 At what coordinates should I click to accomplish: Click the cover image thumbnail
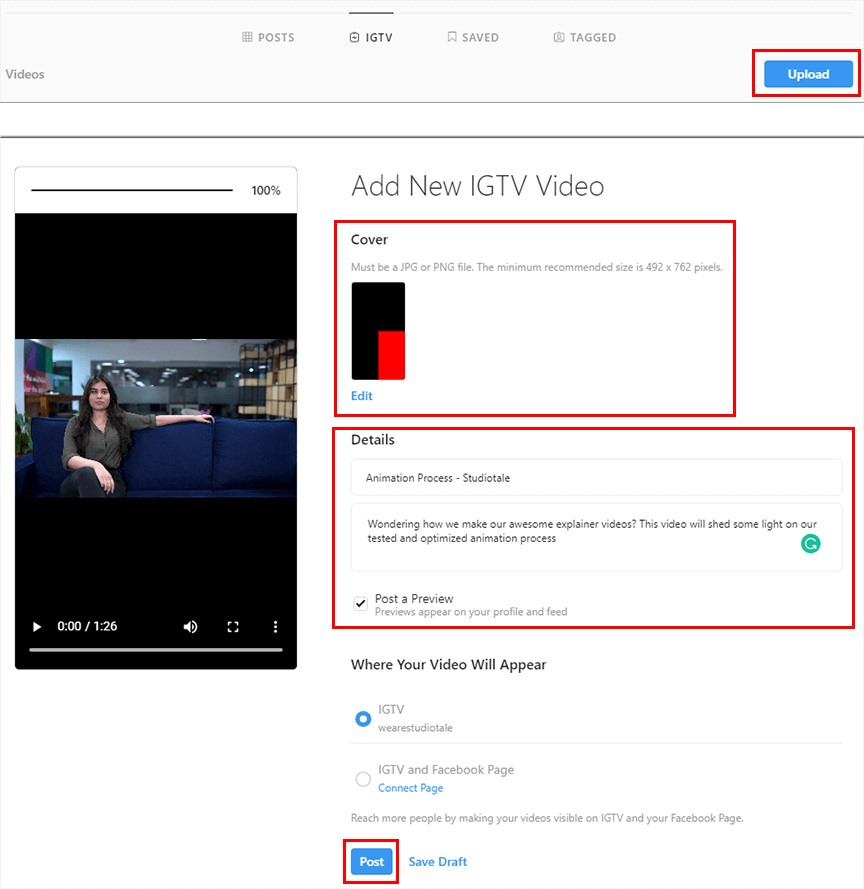point(378,331)
